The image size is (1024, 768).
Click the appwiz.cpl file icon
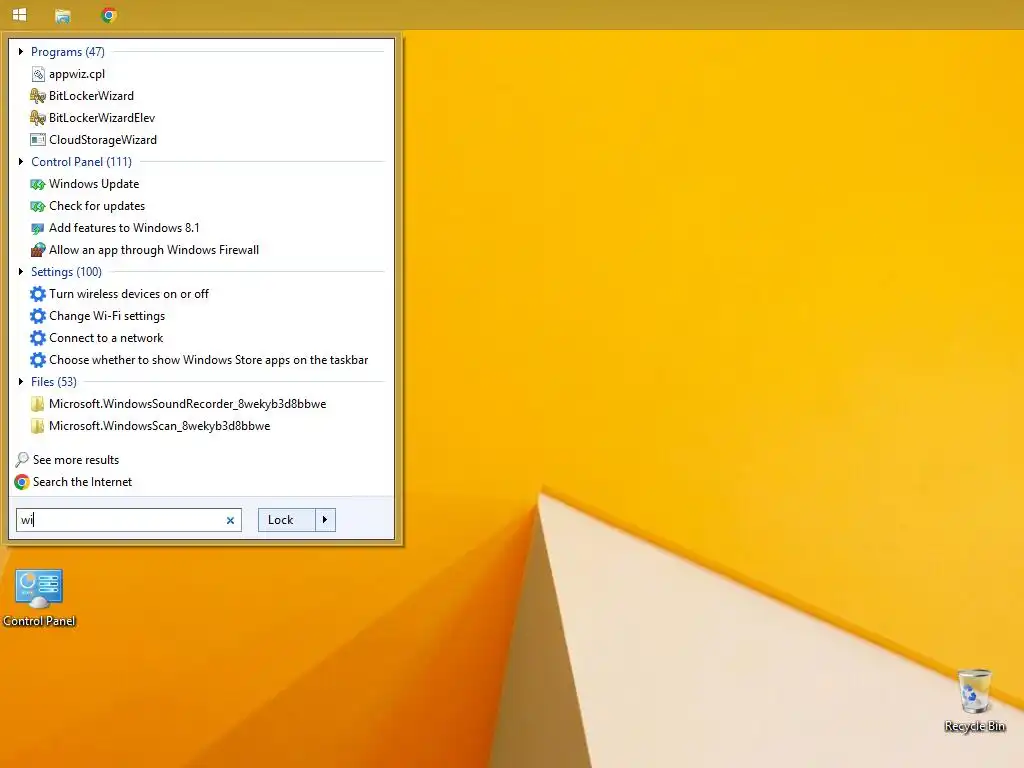coord(38,74)
